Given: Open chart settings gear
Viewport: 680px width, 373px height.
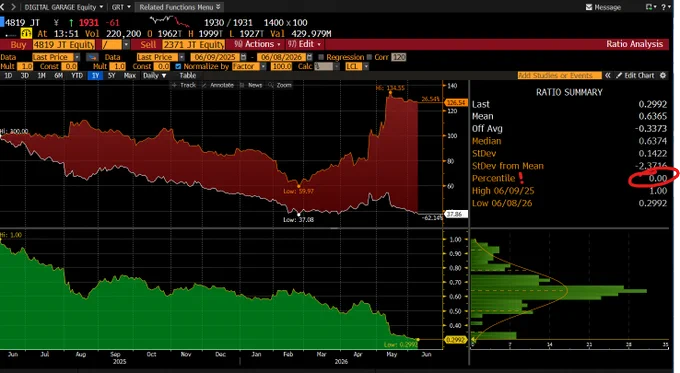Looking at the screenshot, I should [663, 75].
